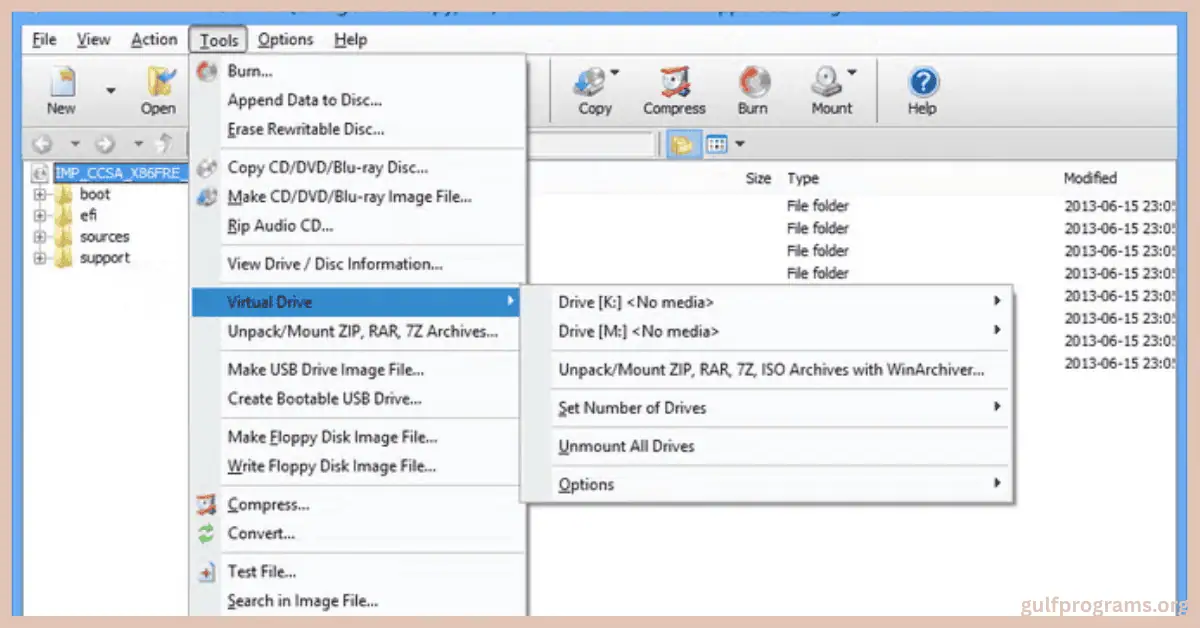The width and height of the screenshot is (1200, 628).
Task: Click the Burn toolbar icon
Action: [753, 90]
